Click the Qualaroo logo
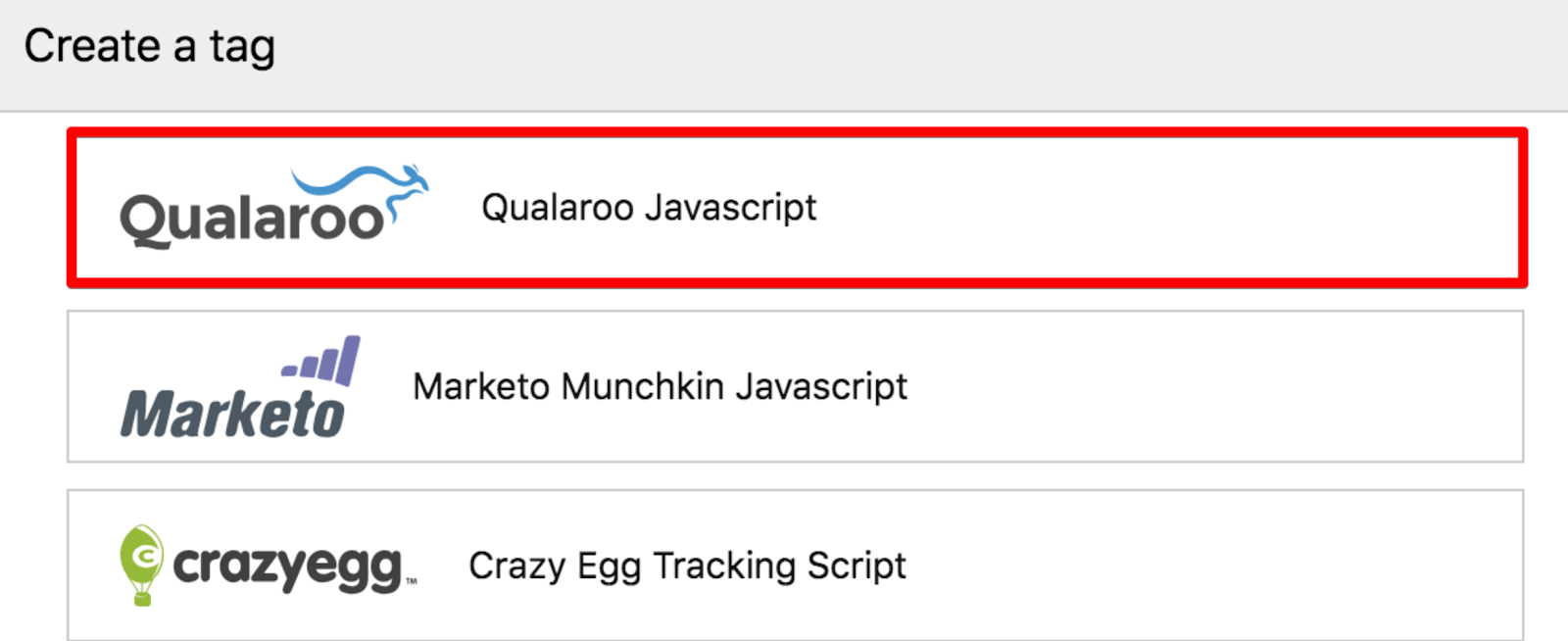 tap(272, 208)
